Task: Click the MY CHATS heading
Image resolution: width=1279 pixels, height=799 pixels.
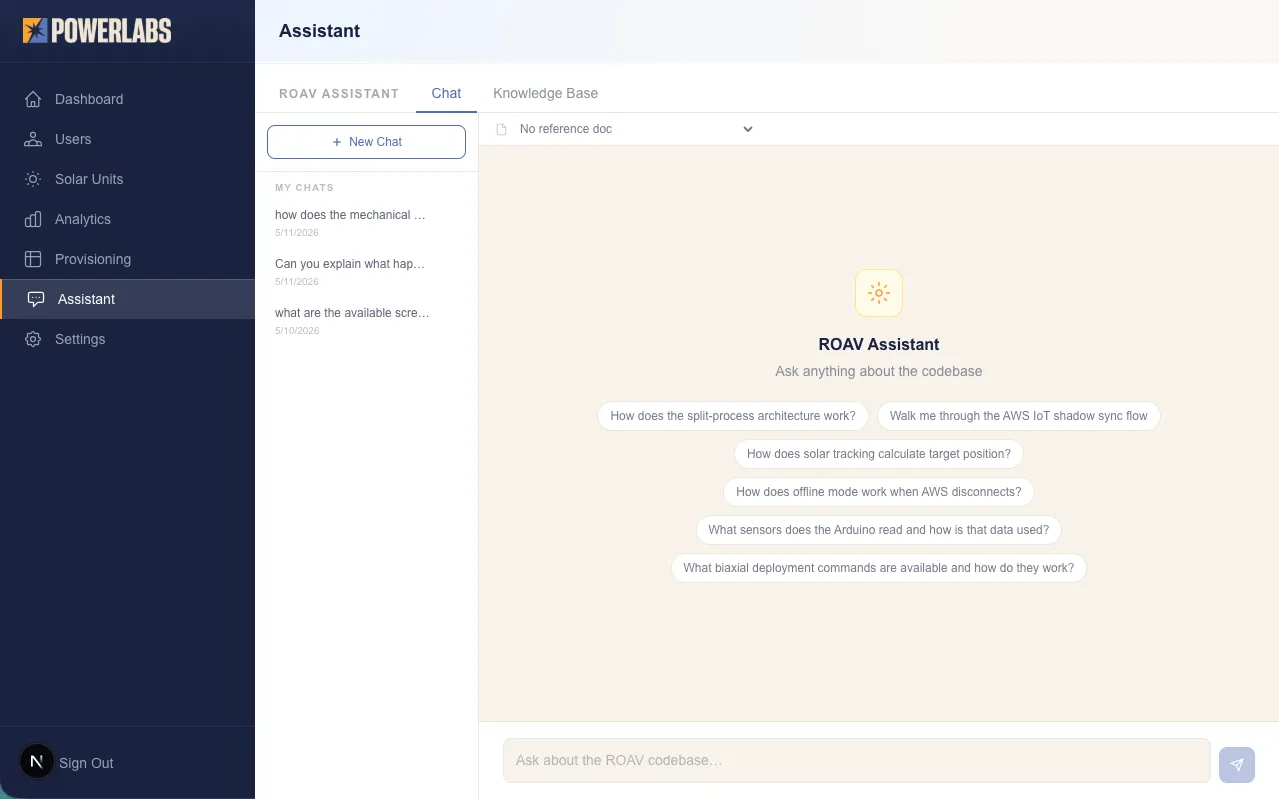Action: (x=304, y=187)
